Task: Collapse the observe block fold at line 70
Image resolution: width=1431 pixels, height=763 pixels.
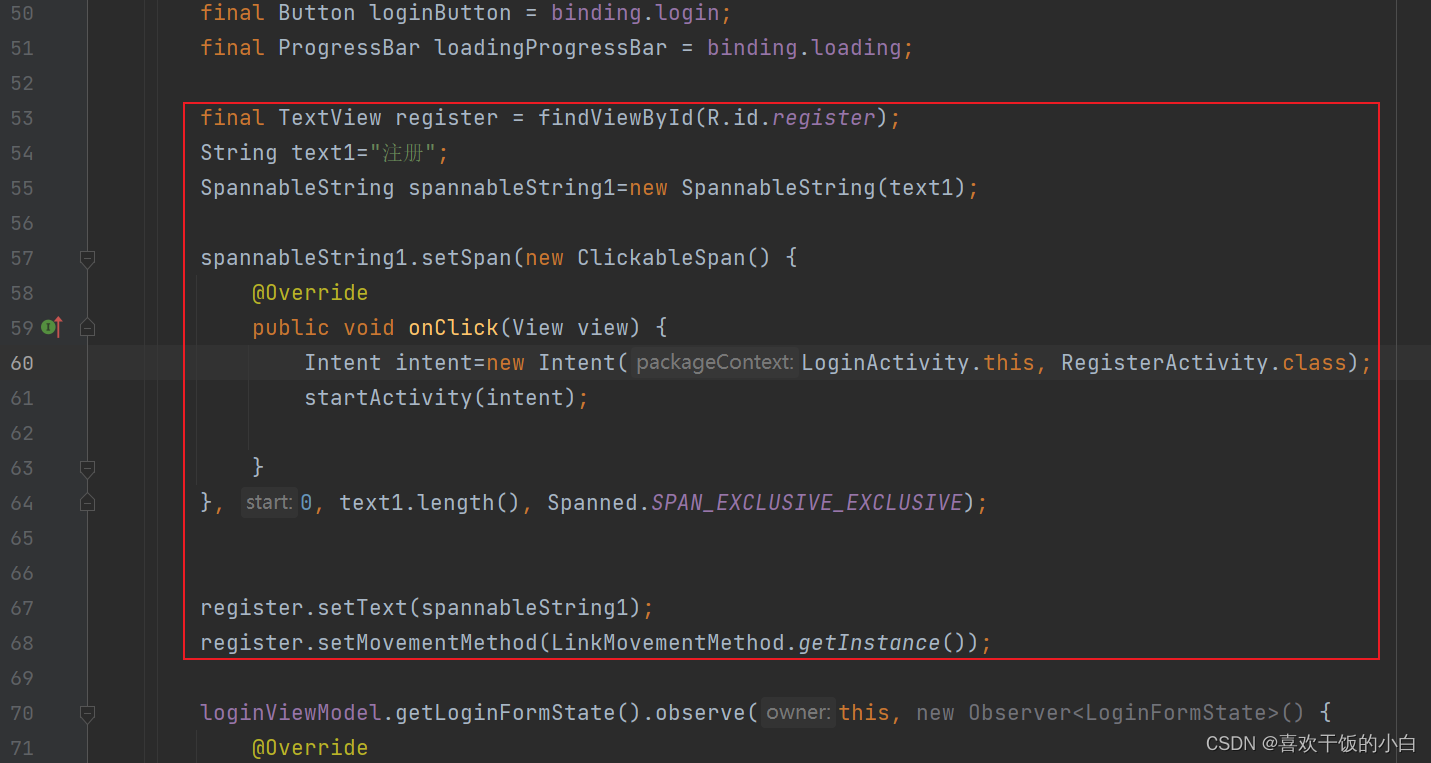Action: pos(87,713)
